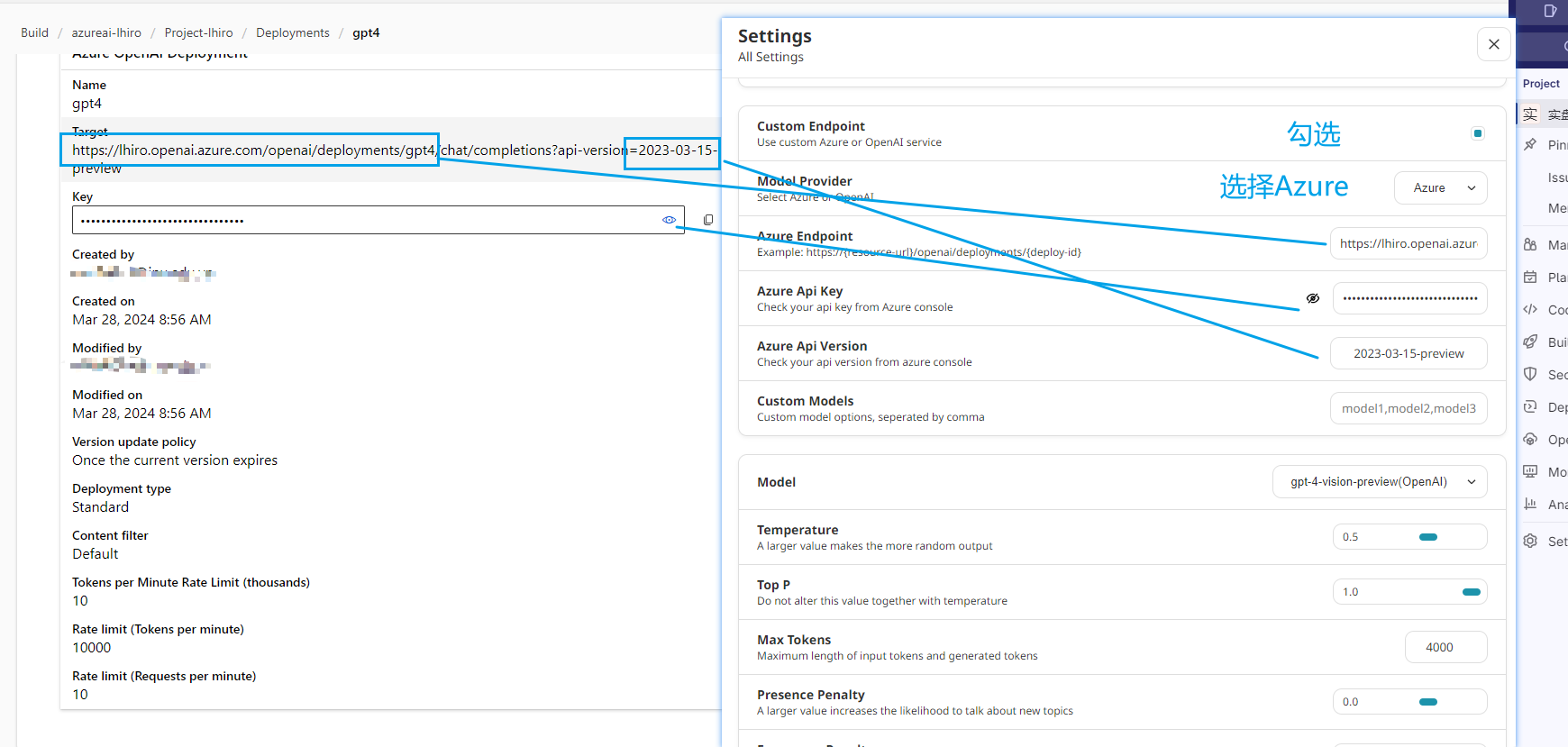Click the 'Once the current version expires' text

coord(175,460)
